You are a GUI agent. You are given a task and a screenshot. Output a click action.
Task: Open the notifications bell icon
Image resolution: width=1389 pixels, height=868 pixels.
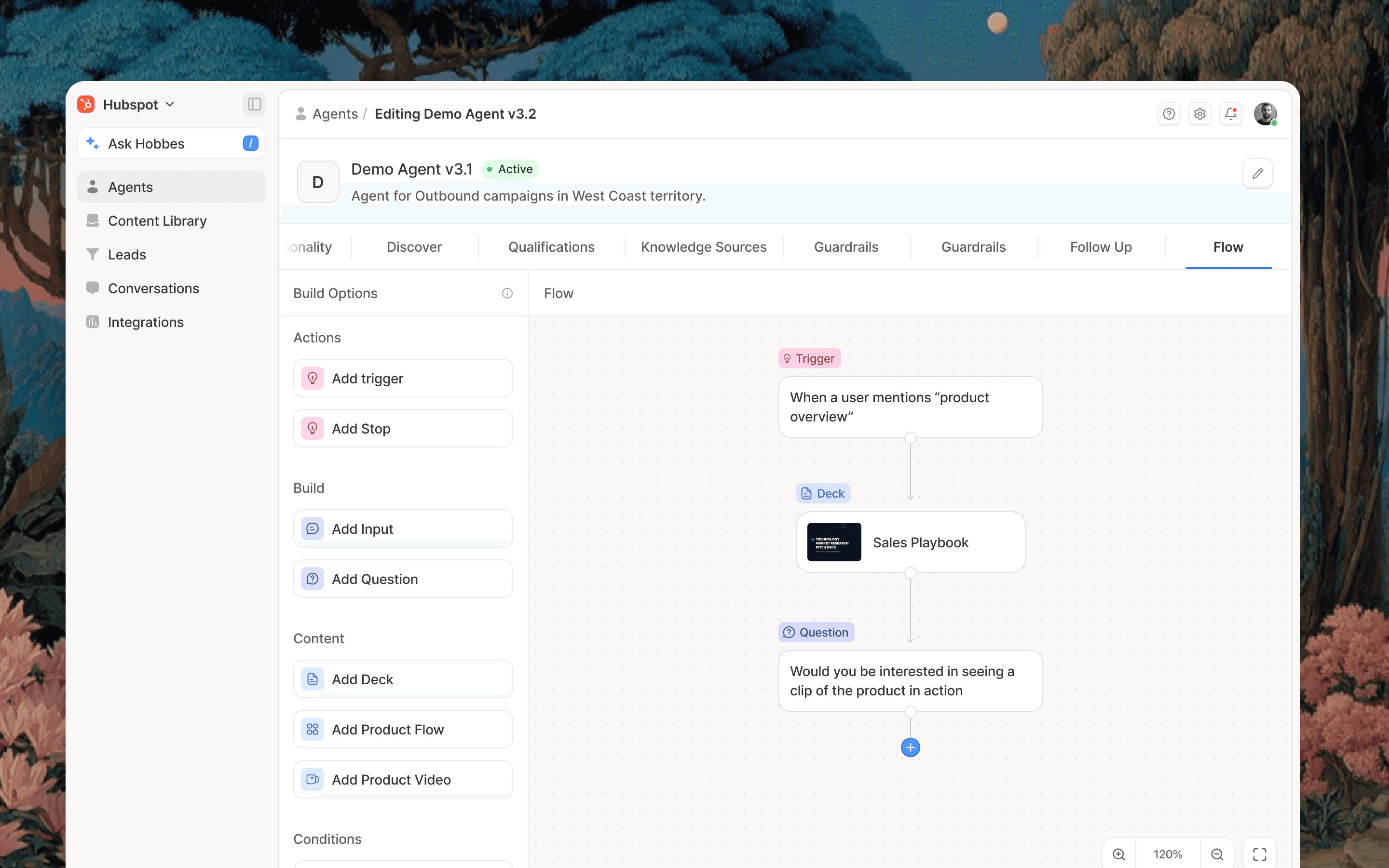(x=1231, y=114)
